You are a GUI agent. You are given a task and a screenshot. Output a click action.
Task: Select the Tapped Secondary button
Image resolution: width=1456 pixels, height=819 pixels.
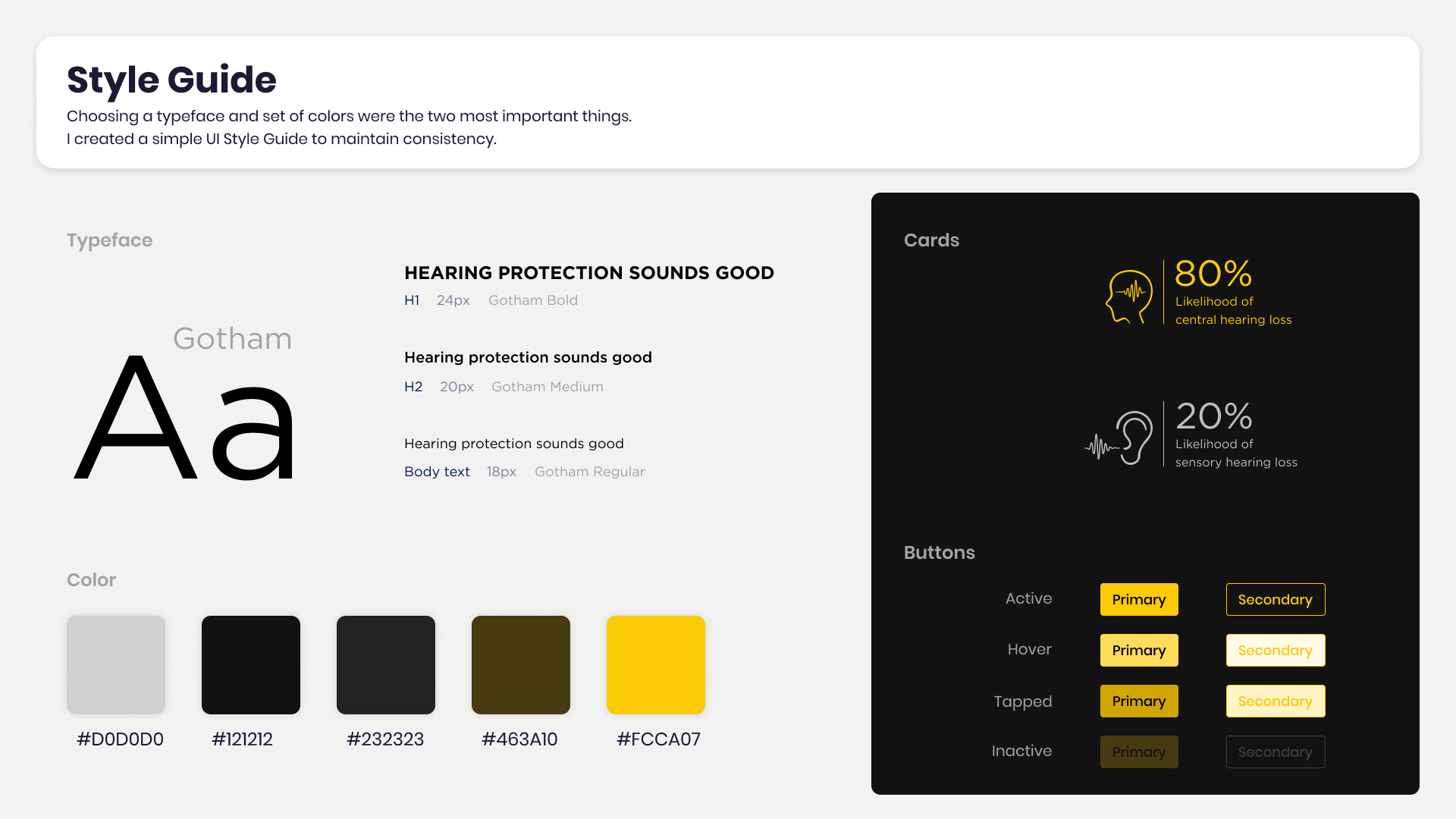point(1275,701)
